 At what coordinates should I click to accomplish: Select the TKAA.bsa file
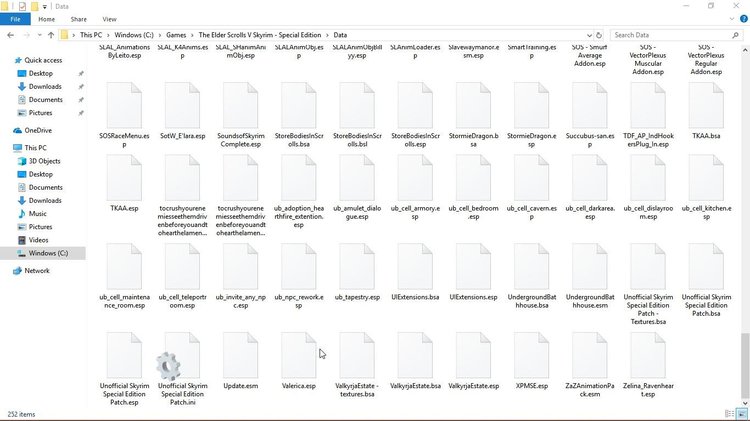(706, 111)
